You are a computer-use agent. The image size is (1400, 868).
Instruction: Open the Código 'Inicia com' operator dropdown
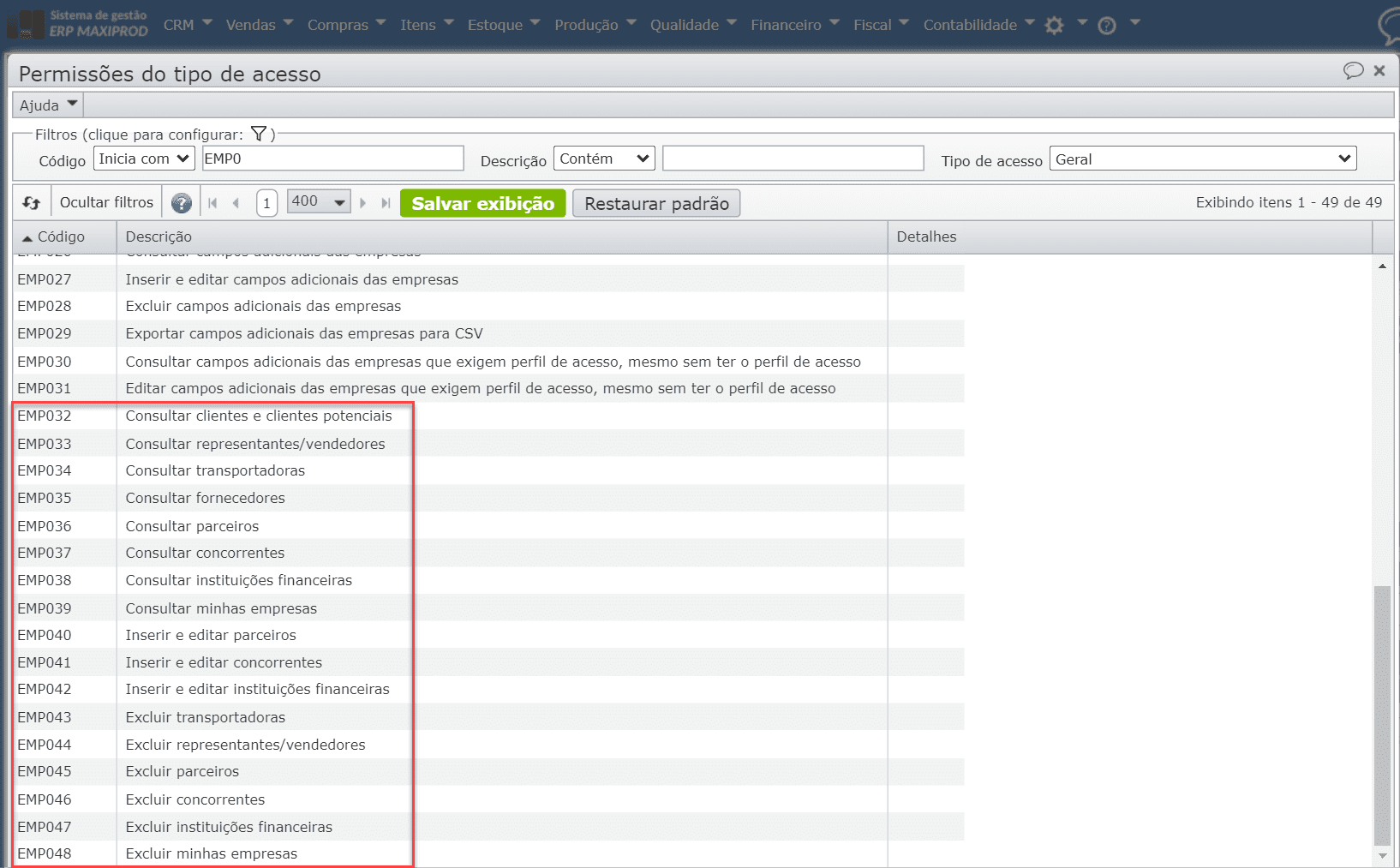point(144,159)
